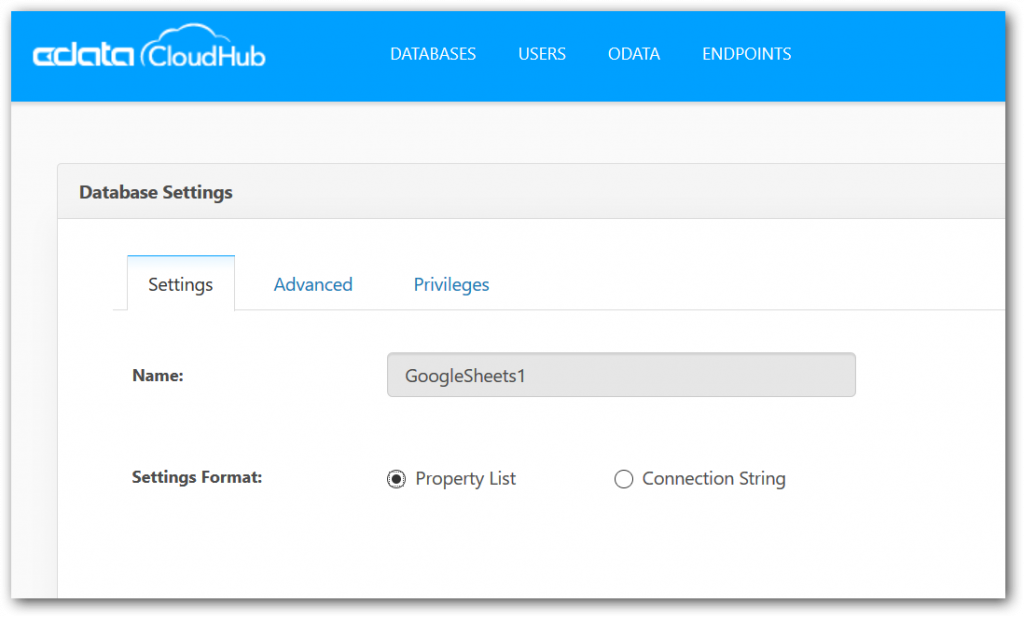Select the Connection String radio button
Viewport: 1024px width, 617px height.
click(x=624, y=479)
